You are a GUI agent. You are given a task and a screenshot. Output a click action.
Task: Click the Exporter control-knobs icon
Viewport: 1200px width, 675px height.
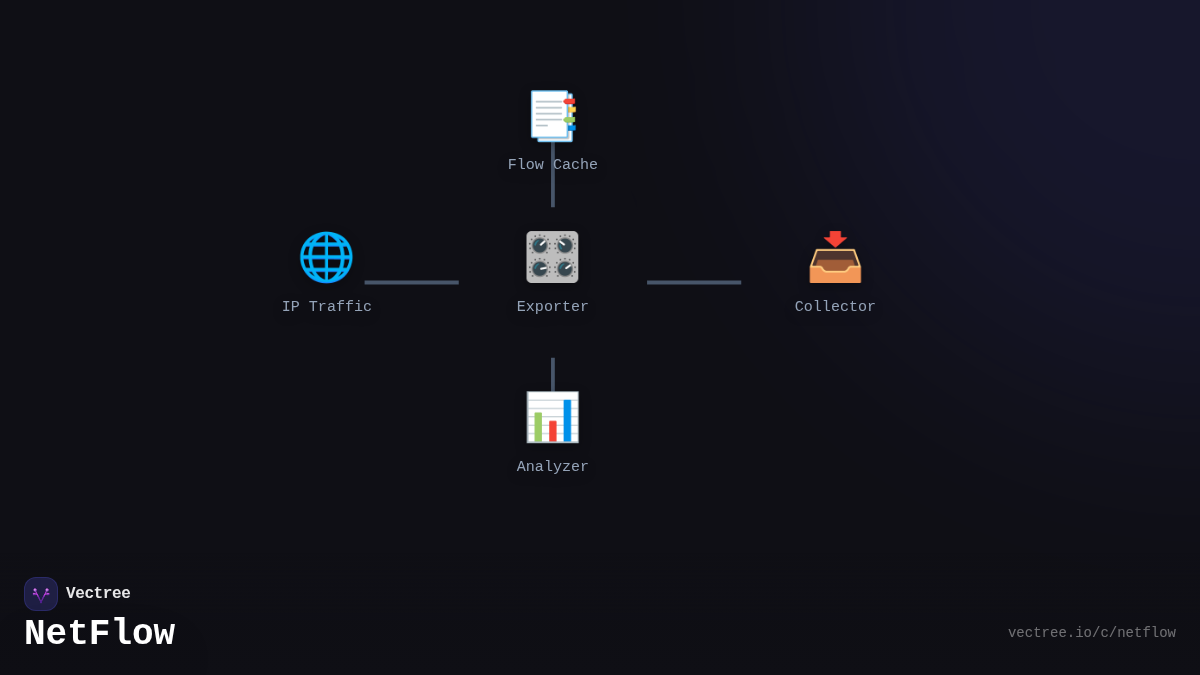(552, 257)
